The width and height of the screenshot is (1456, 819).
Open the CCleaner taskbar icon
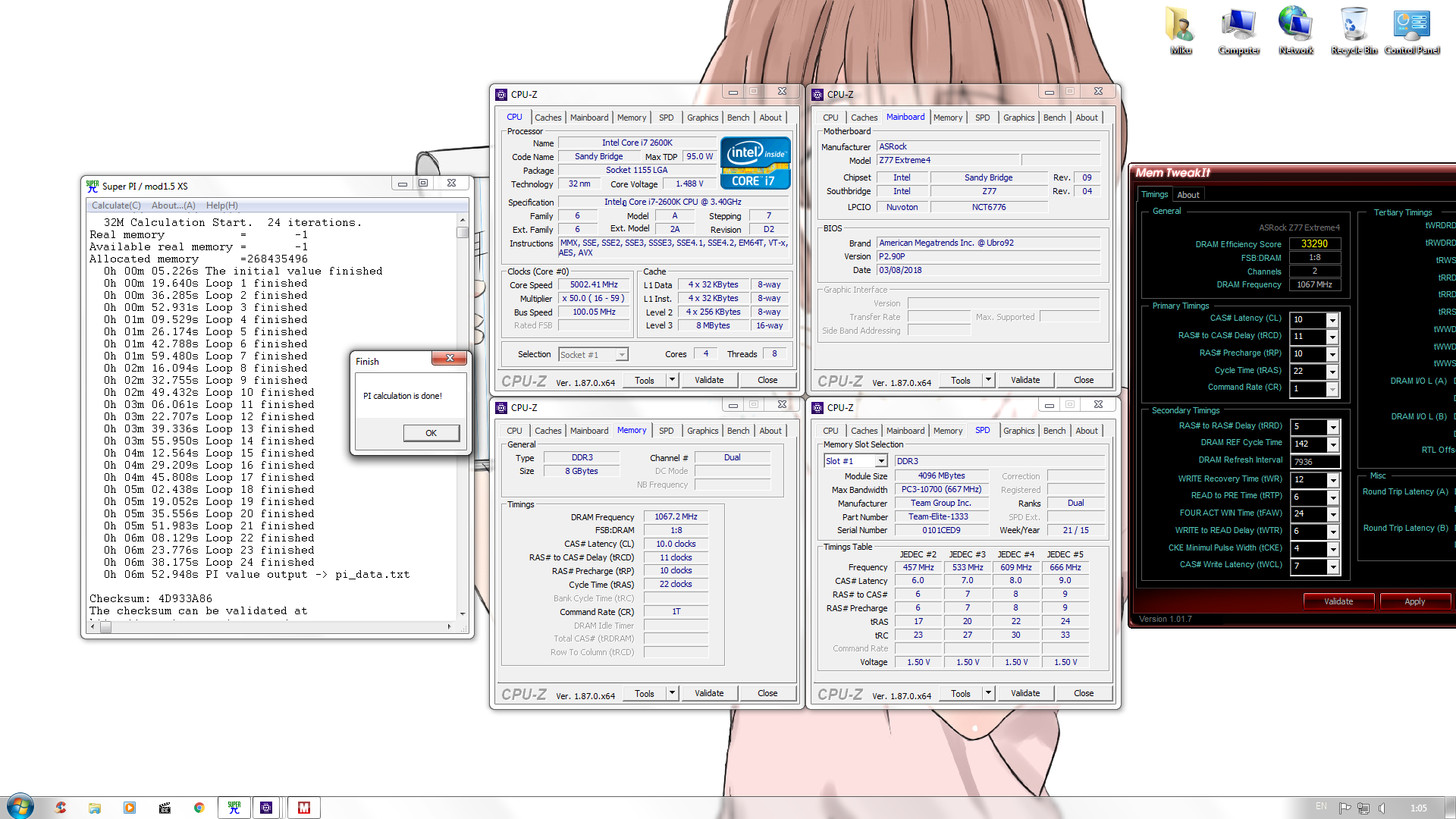(61, 808)
